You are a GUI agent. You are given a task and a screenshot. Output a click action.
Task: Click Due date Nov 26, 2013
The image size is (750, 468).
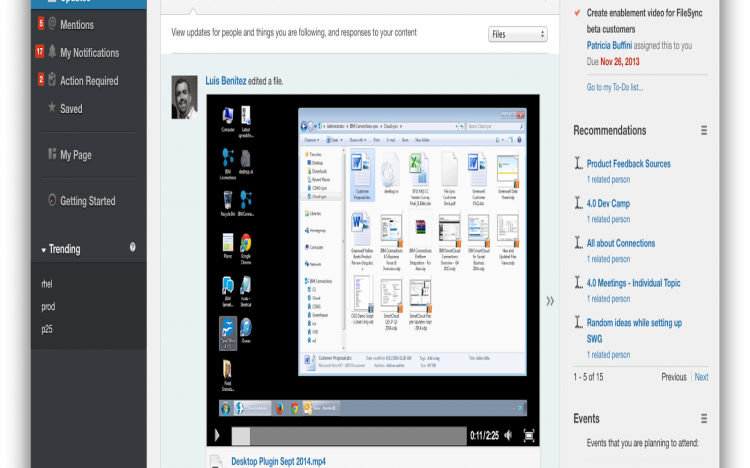coord(620,62)
